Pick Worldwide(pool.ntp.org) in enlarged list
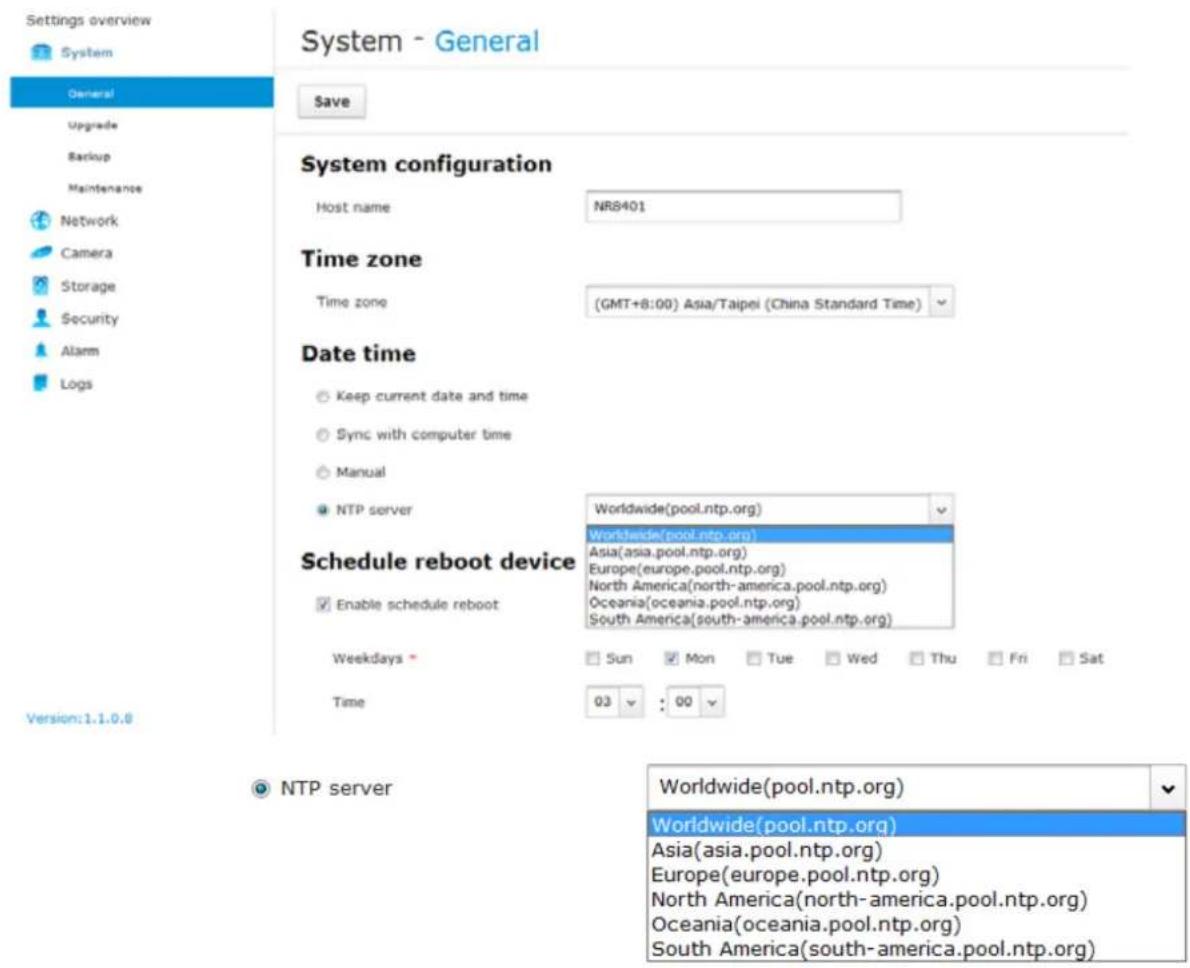1190x968 pixels. click(916, 825)
